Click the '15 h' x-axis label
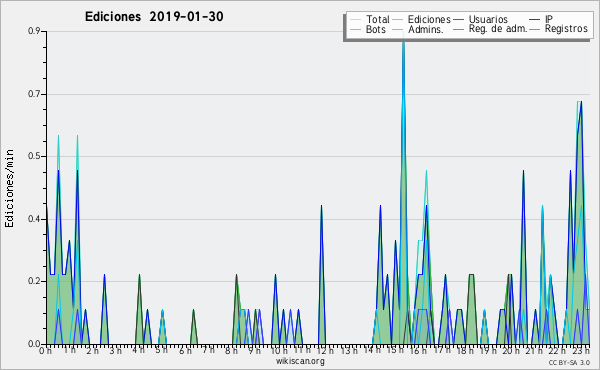The height and width of the screenshot is (370, 600). pos(395,350)
